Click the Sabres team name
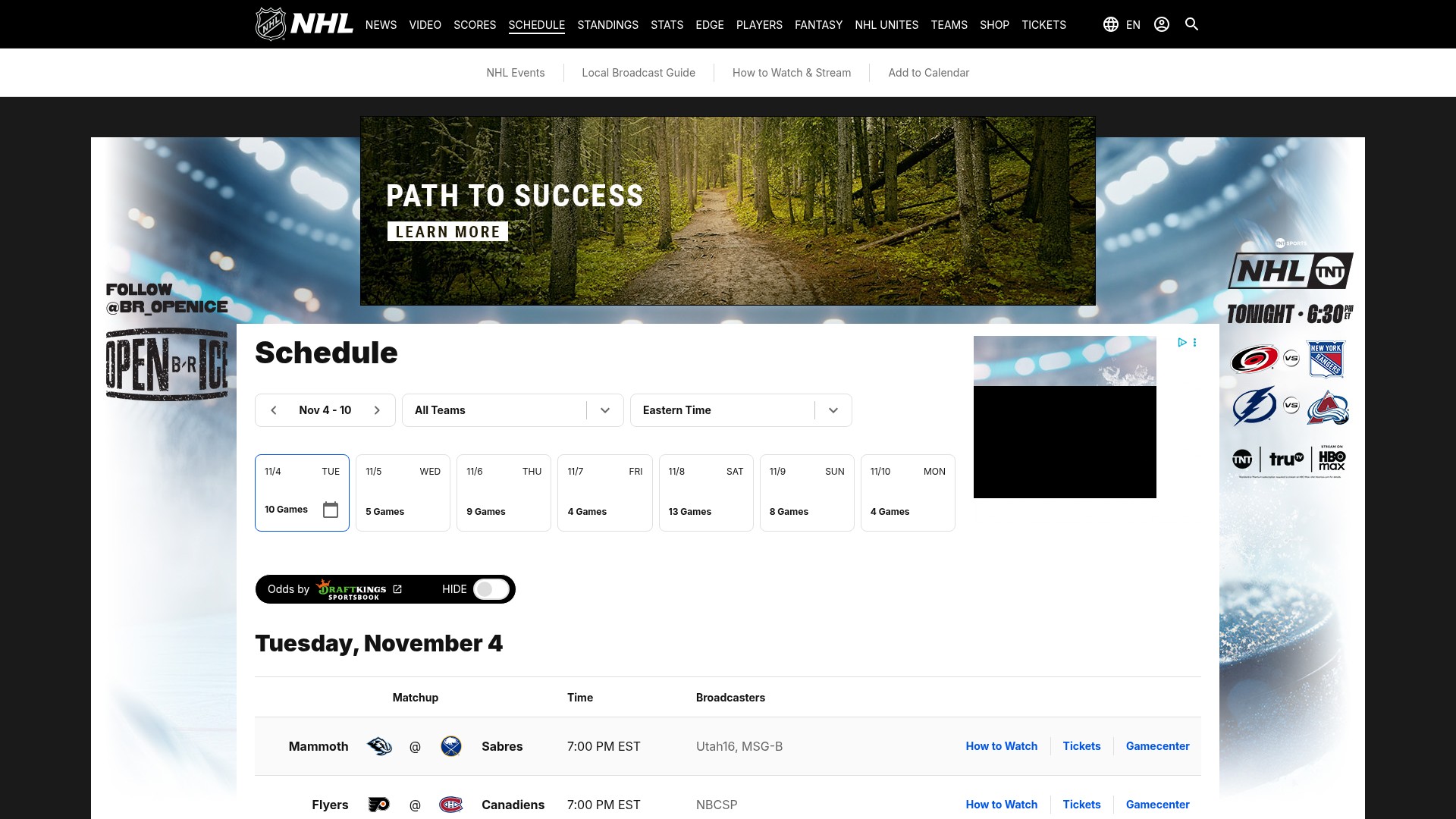 tap(502, 746)
